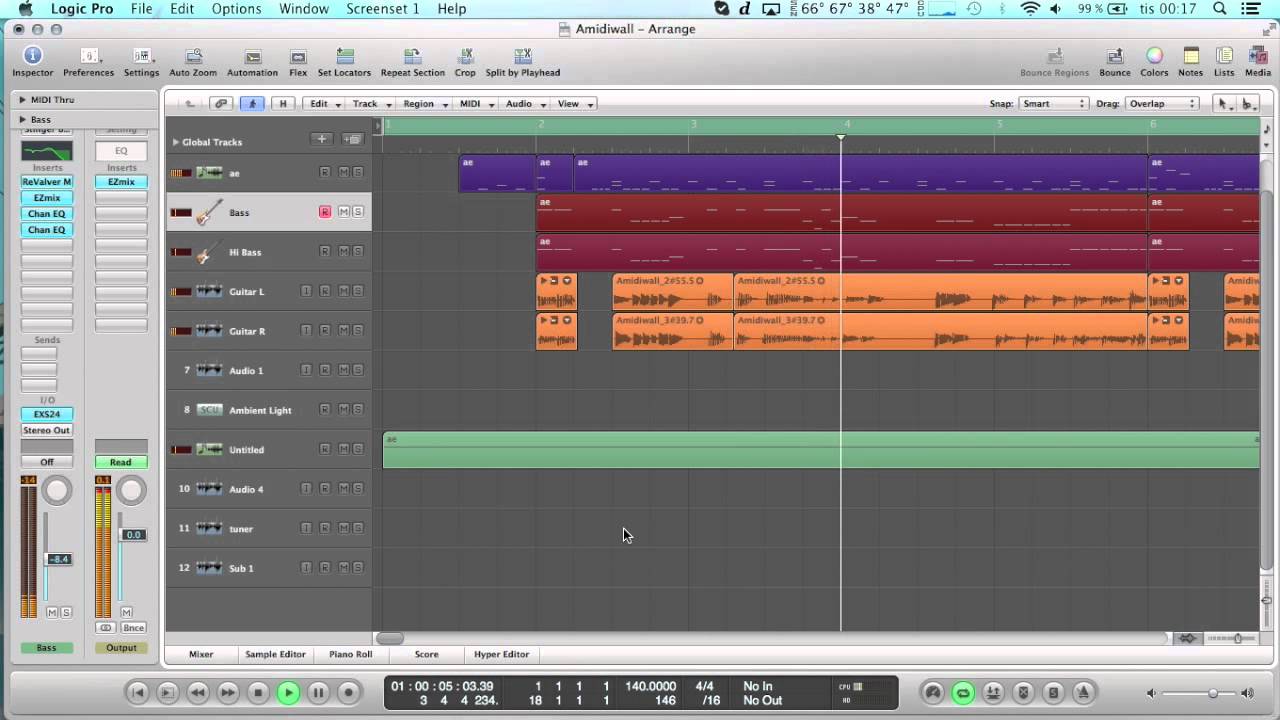Adjust the master volume slider
Screen dimensions: 1280x720
[x=1213, y=693]
